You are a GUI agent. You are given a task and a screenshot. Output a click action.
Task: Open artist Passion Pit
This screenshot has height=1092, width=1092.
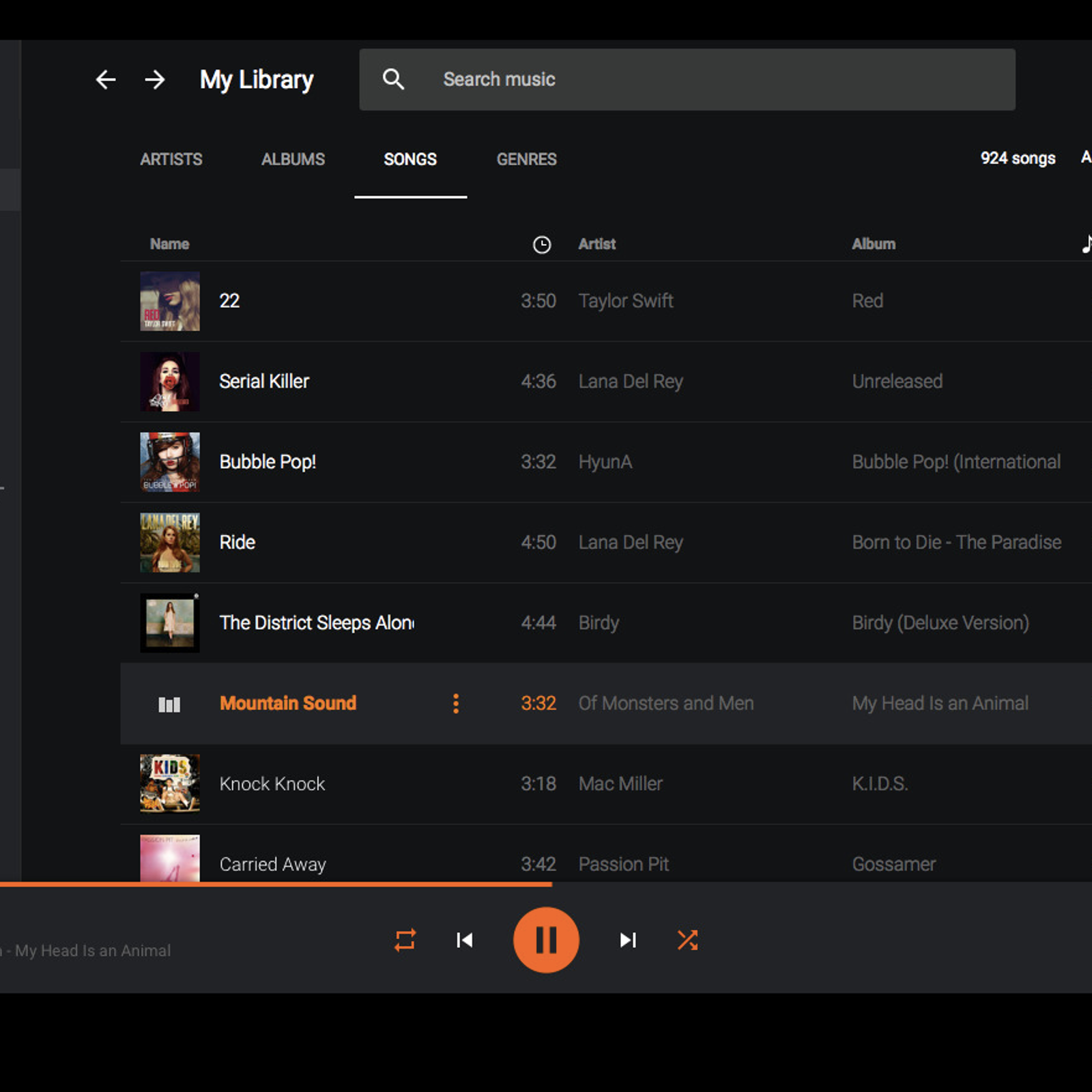pyautogui.click(x=624, y=864)
